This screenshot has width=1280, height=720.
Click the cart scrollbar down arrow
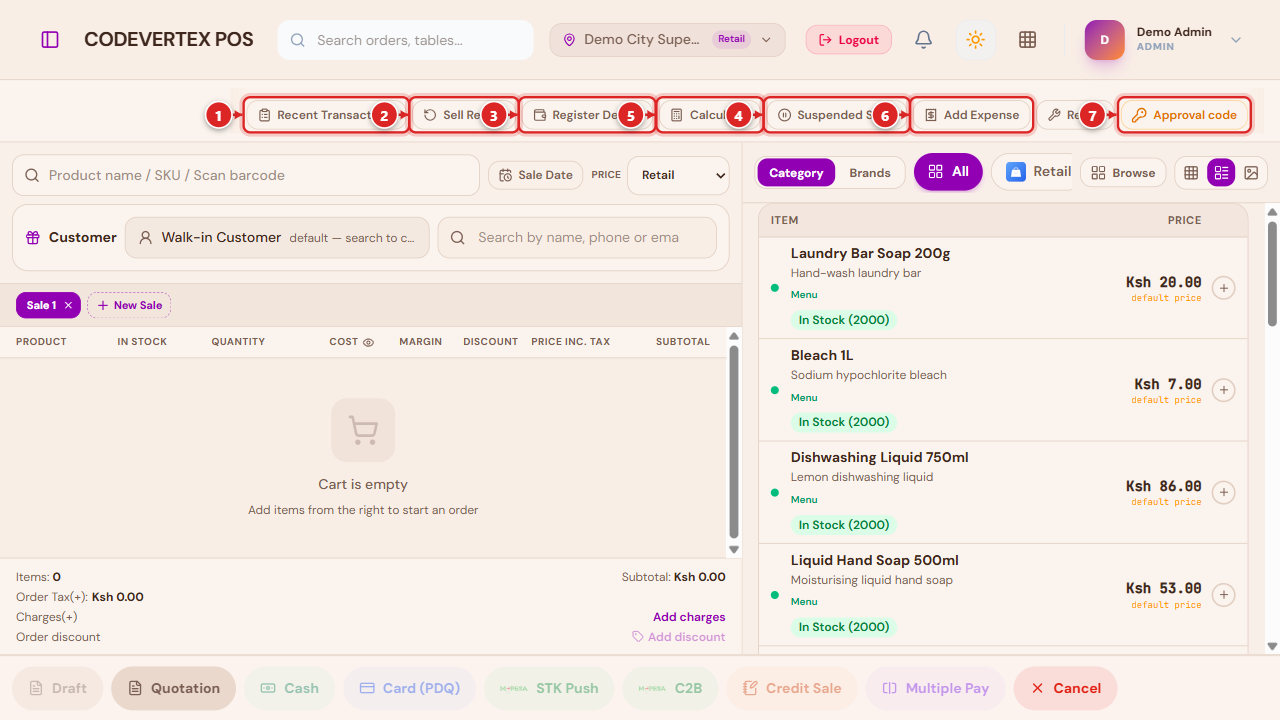pos(734,549)
